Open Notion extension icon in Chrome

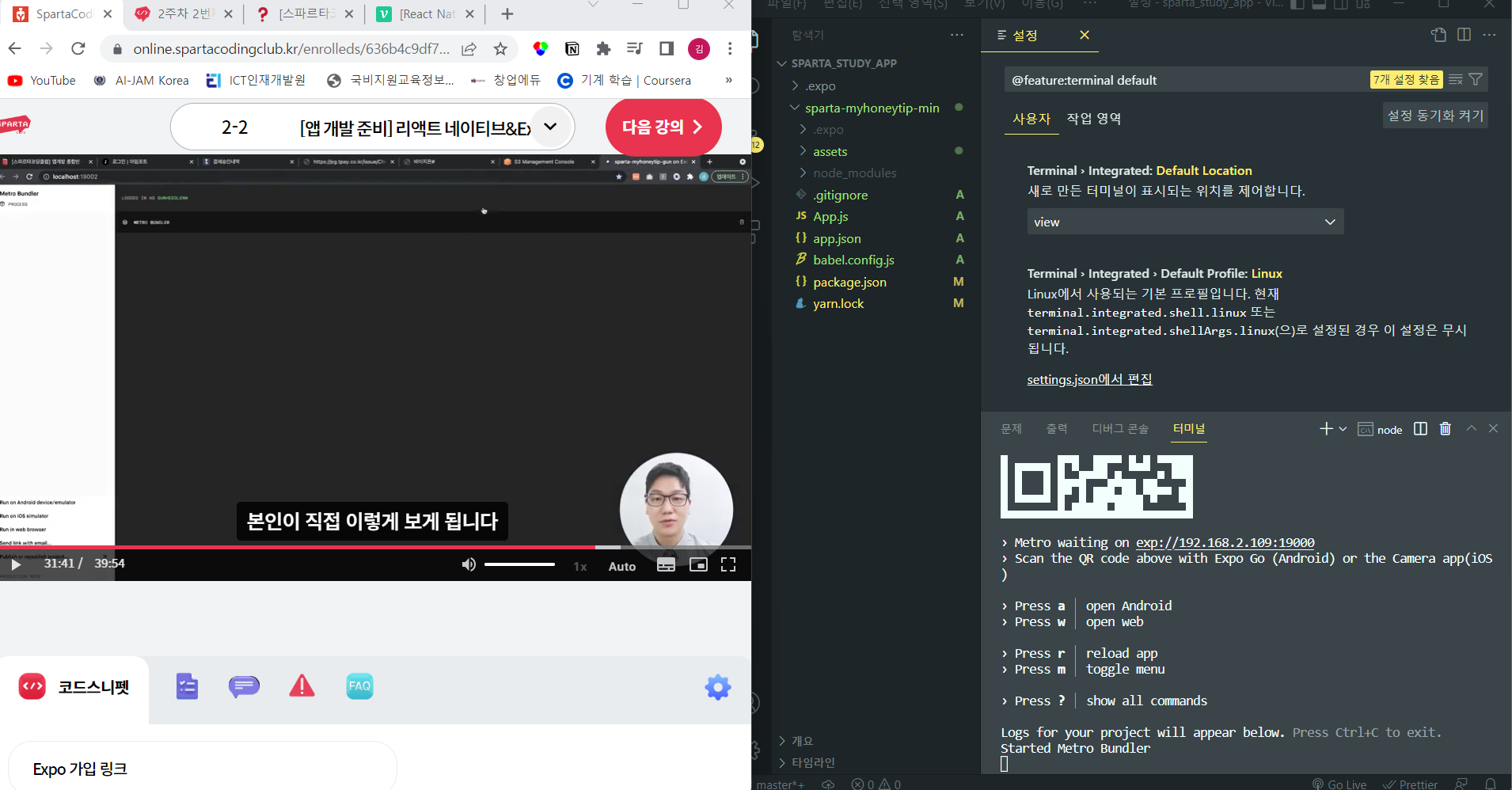572,49
